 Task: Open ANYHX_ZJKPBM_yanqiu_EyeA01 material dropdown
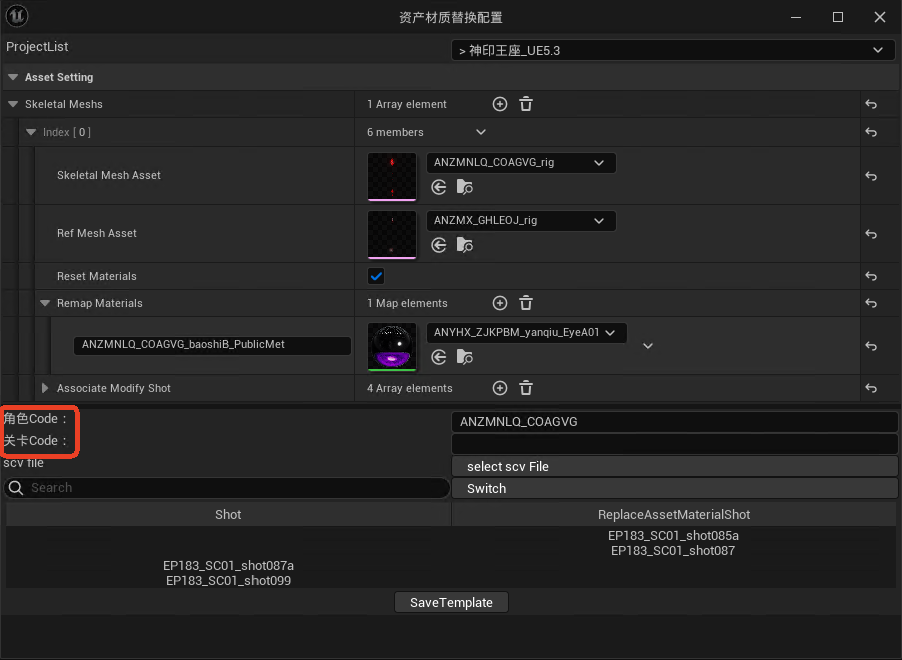click(526, 332)
